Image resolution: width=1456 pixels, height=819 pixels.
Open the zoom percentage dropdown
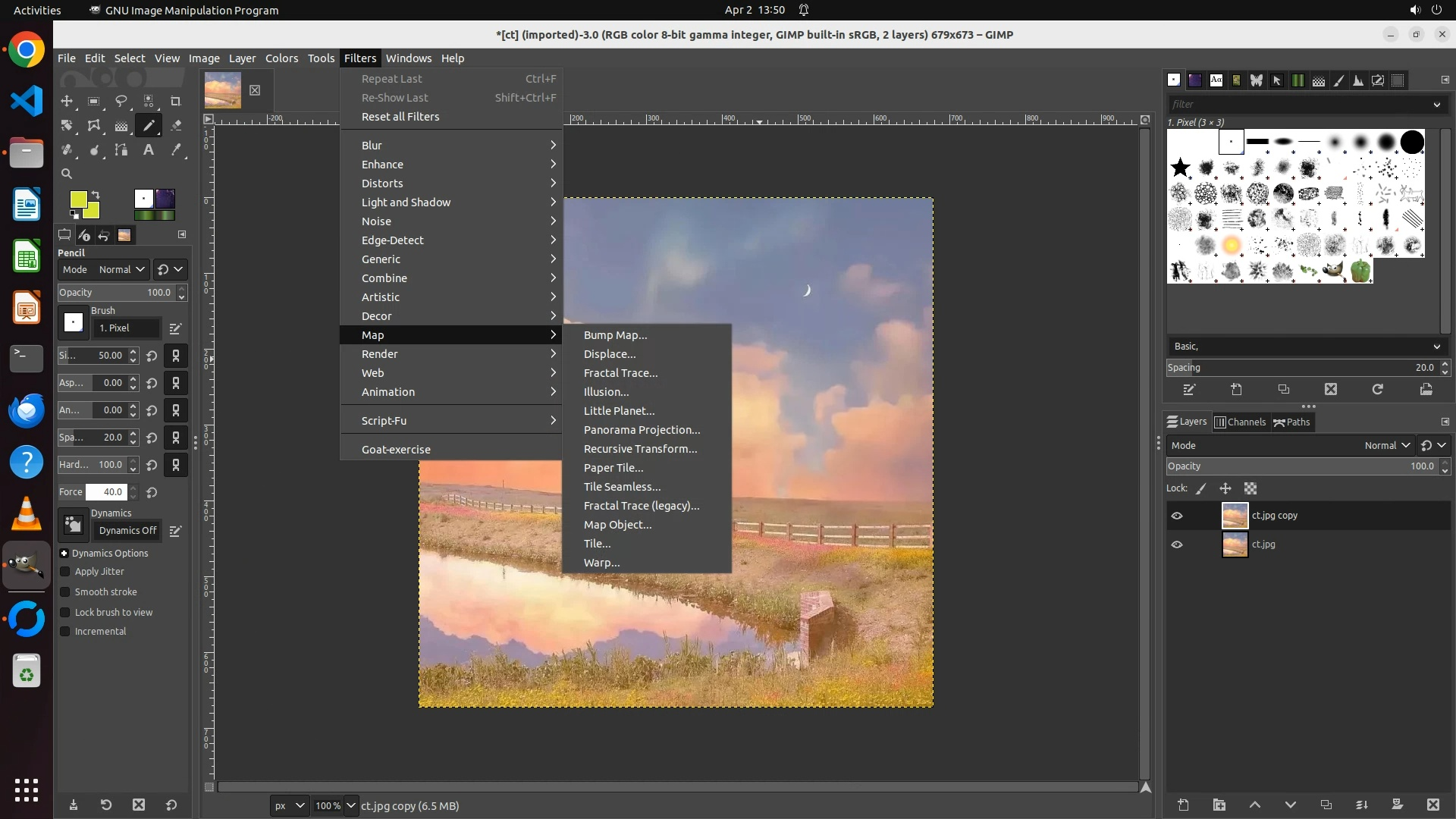click(350, 805)
